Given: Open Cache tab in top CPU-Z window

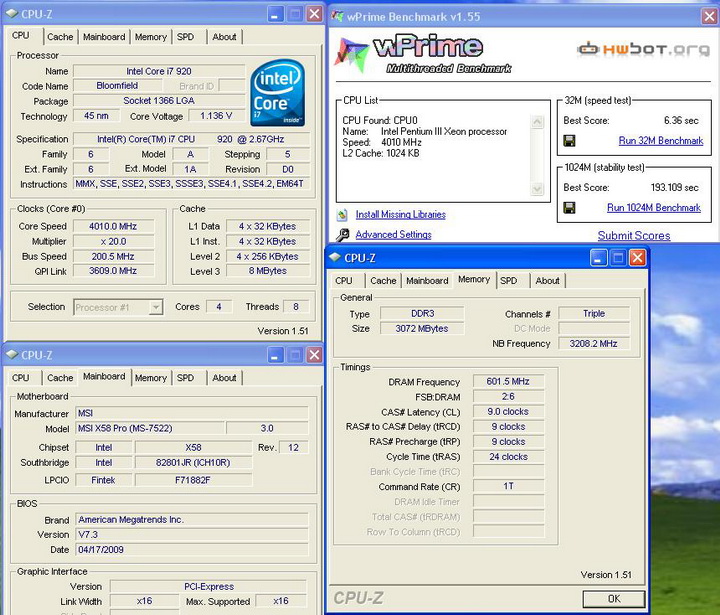Looking at the screenshot, I should pyautogui.click(x=60, y=37).
